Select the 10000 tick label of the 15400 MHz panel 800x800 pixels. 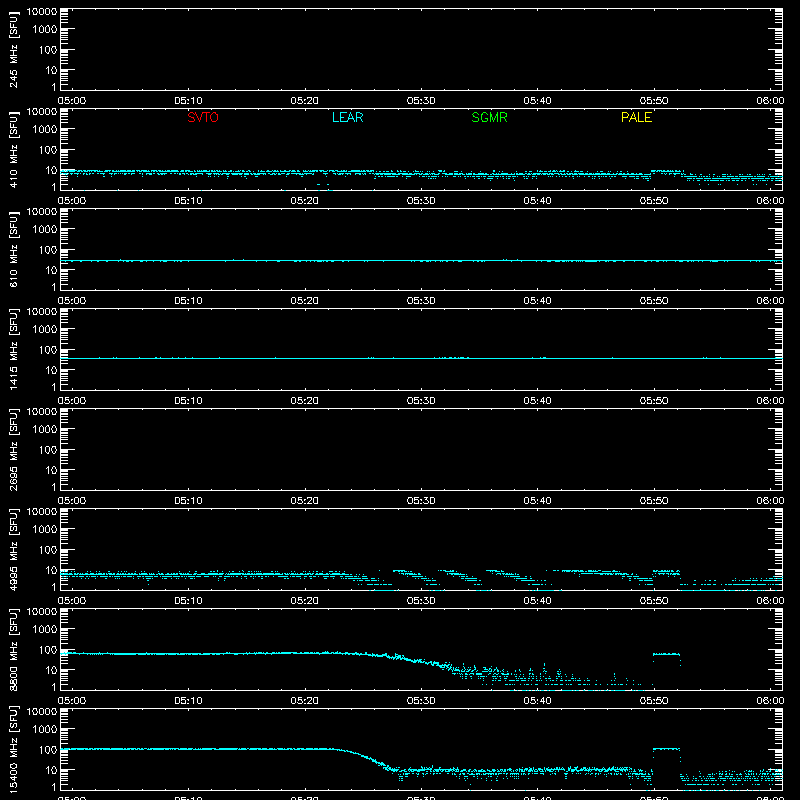point(42,712)
